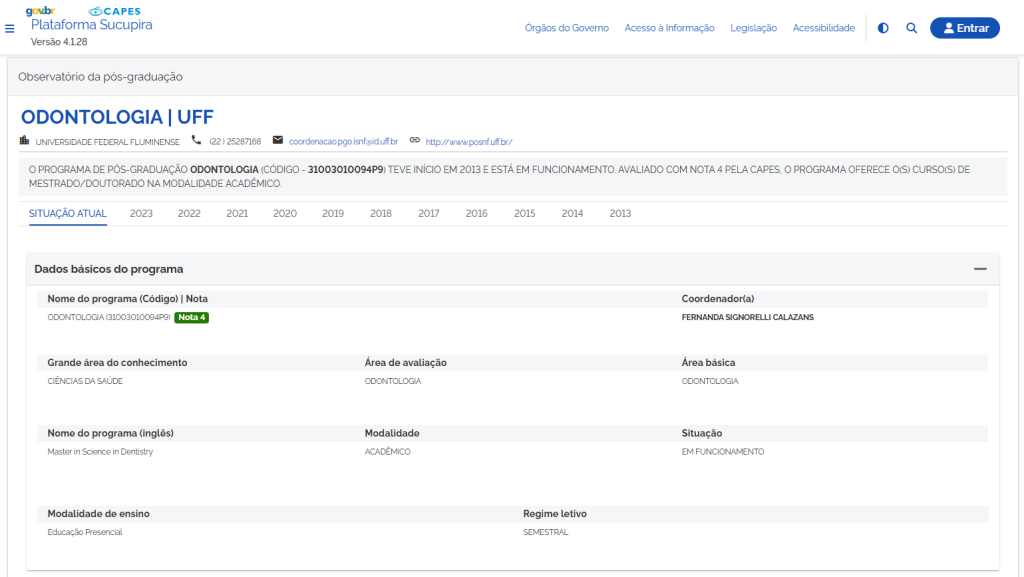1024x577 pixels.
Task: Click the Coordenador(a) column label
Action: 718,299
